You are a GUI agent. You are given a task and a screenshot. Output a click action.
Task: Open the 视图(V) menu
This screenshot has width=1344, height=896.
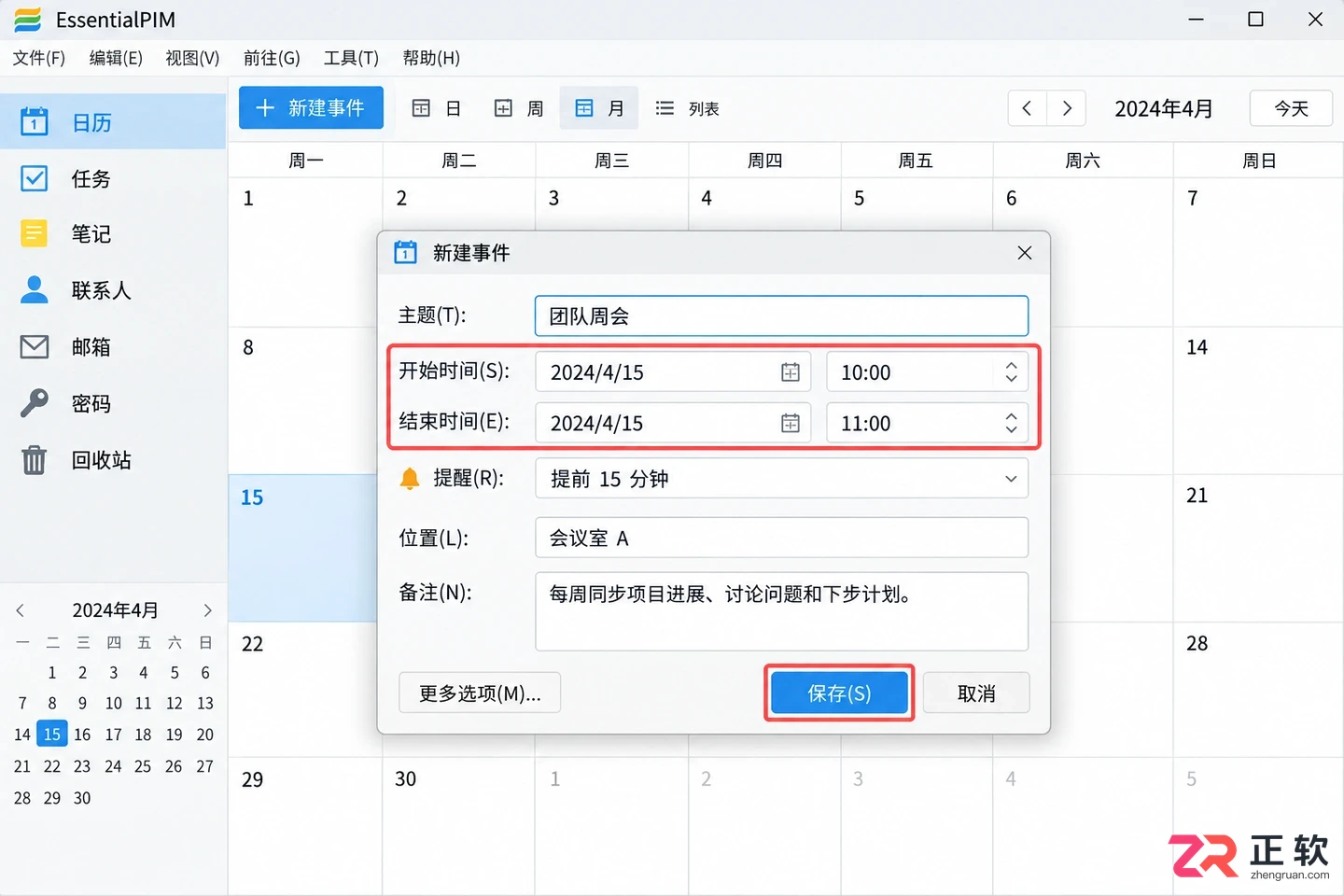[x=192, y=58]
